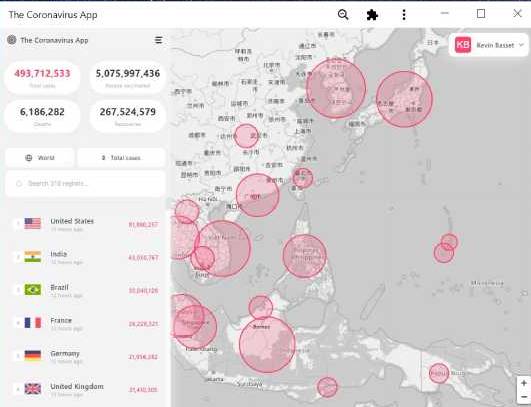Click the globe icon beside World

click(x=29, y=158)
